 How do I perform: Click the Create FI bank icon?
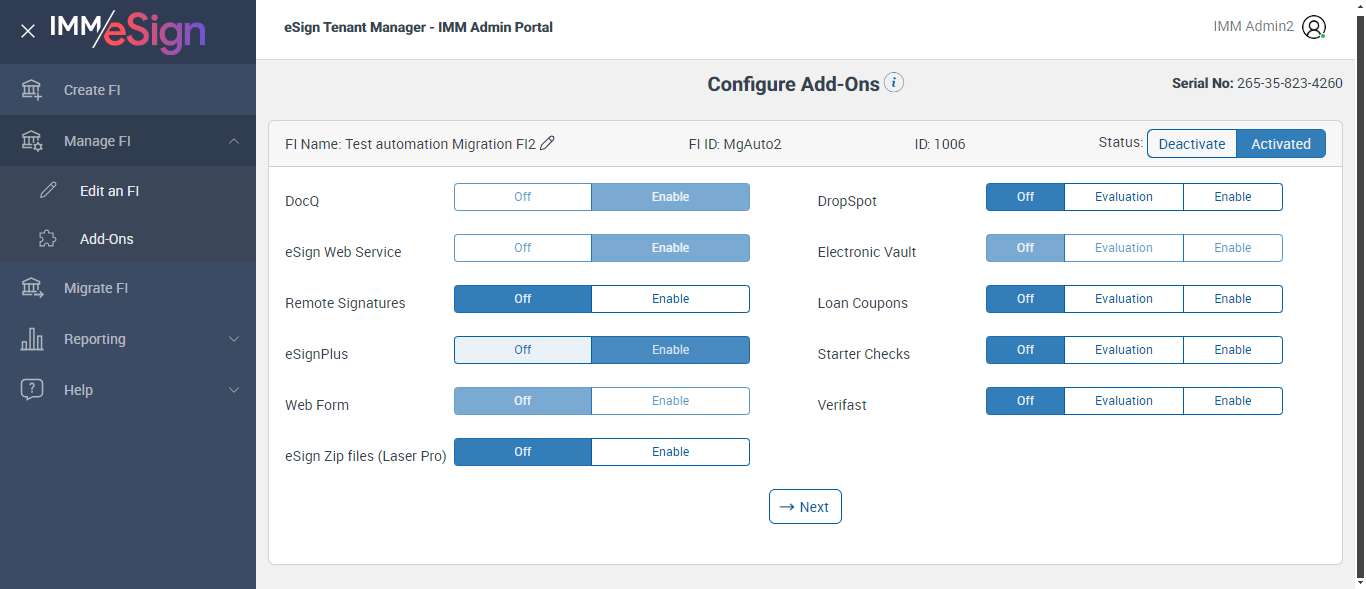tap(32, 90)
